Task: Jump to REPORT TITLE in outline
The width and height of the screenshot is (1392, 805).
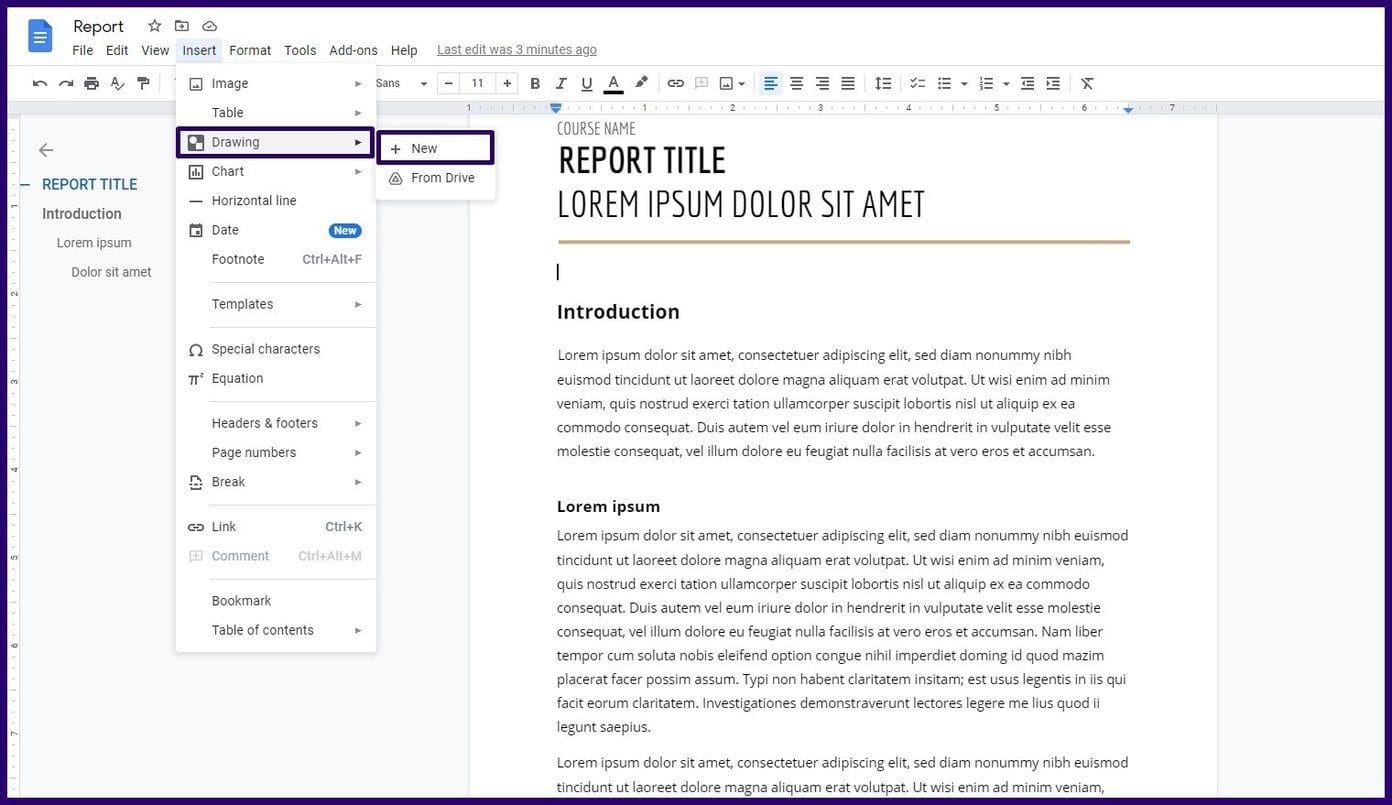Action: (90, 184)
